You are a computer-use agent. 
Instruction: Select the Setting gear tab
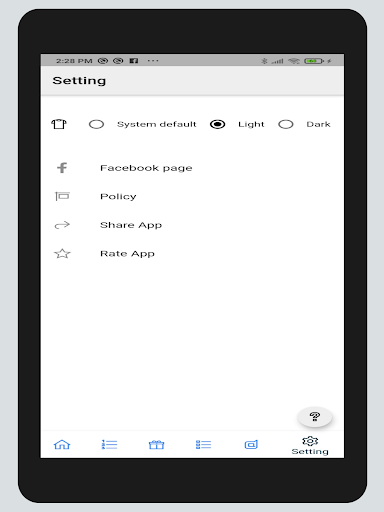pos(310,446)
